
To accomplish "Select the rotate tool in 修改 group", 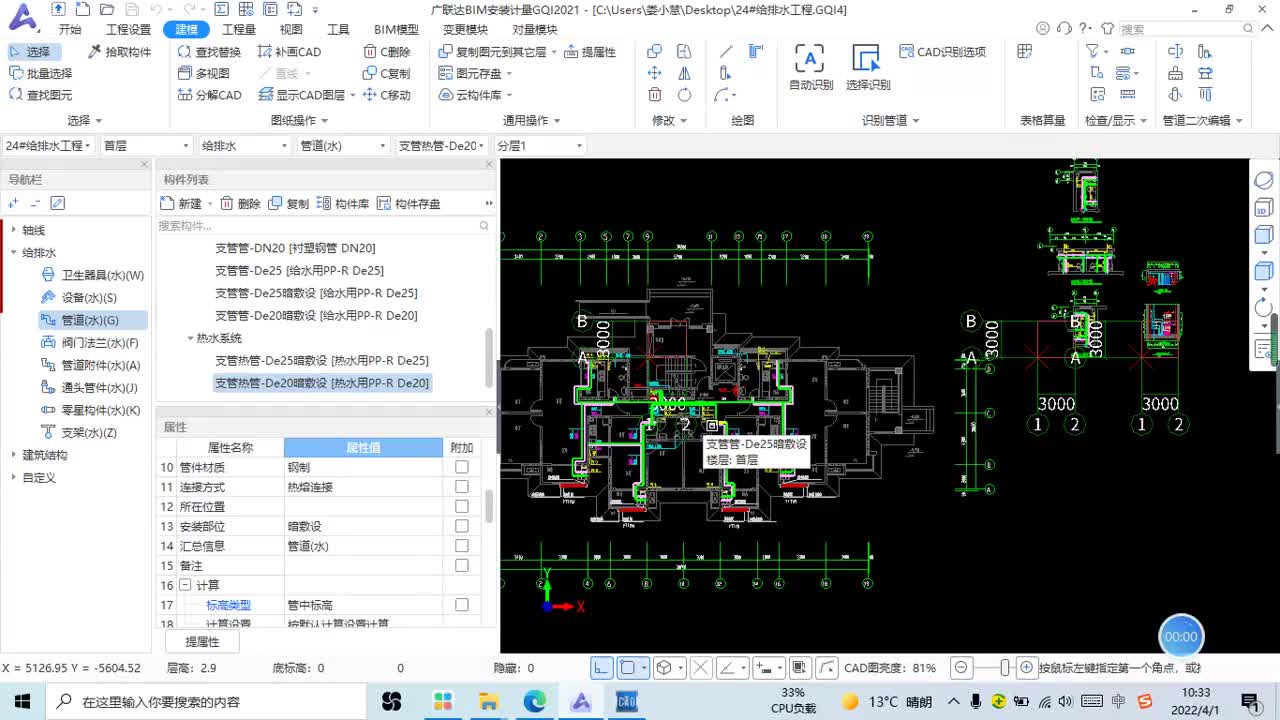I will point(684,95).
